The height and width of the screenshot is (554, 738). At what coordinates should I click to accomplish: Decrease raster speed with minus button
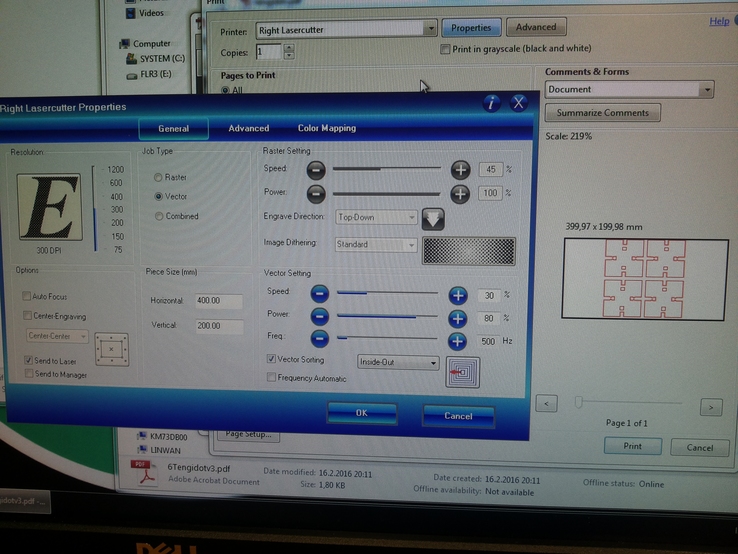316,170
